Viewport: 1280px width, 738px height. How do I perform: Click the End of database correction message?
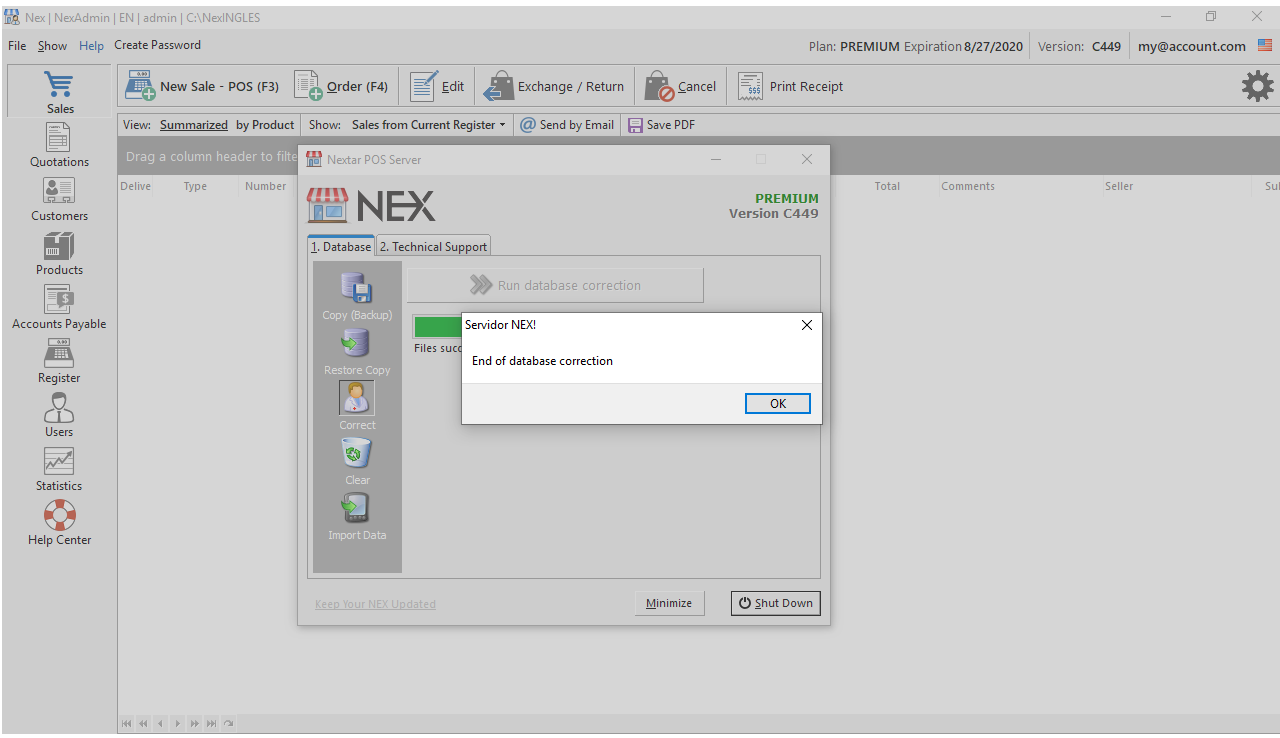point(542,361)
